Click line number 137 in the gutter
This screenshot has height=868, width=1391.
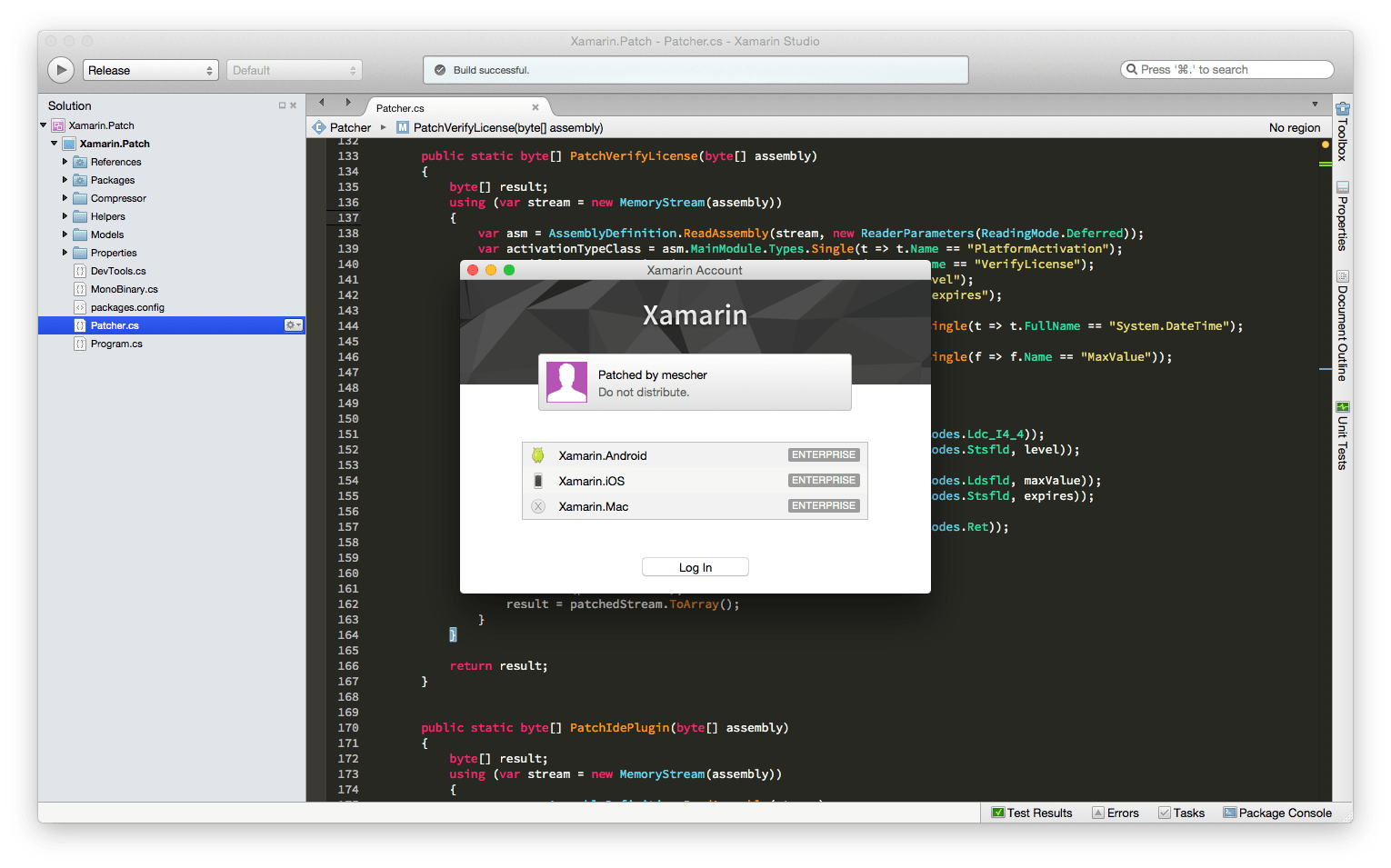coord(348,218)
